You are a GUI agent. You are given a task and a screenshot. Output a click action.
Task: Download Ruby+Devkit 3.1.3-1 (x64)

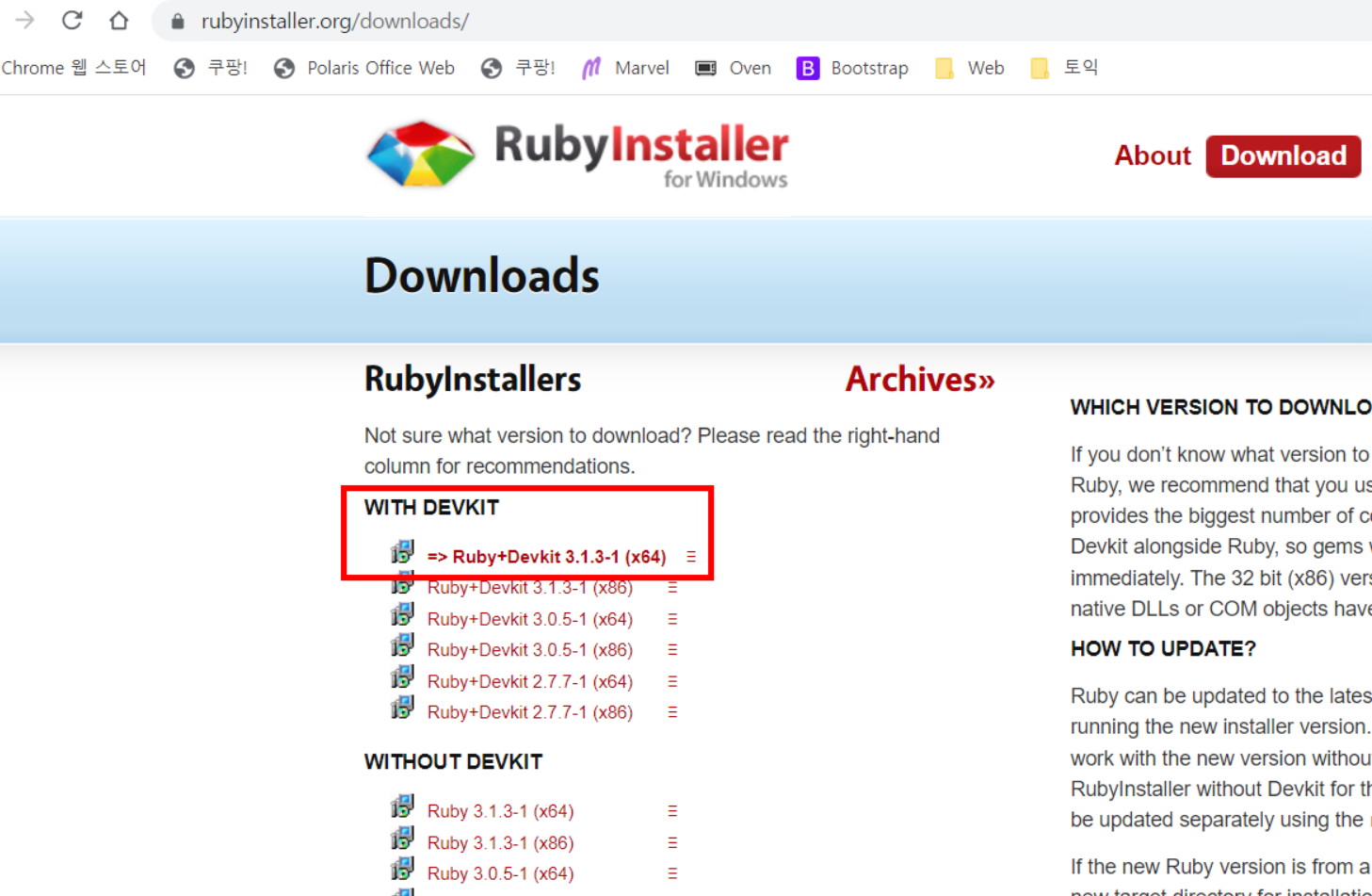pos(547,557)
